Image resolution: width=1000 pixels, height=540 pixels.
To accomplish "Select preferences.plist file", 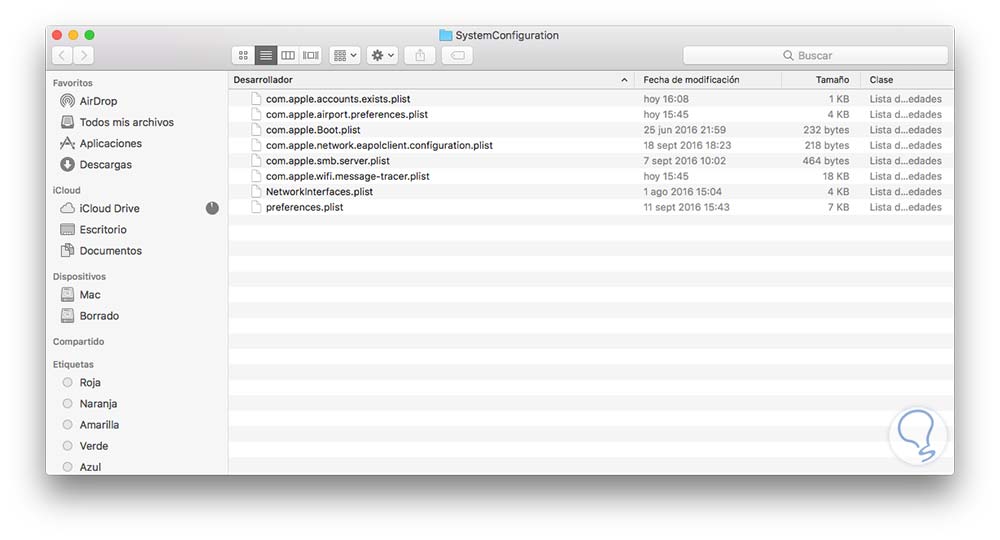I will [304, 207].
